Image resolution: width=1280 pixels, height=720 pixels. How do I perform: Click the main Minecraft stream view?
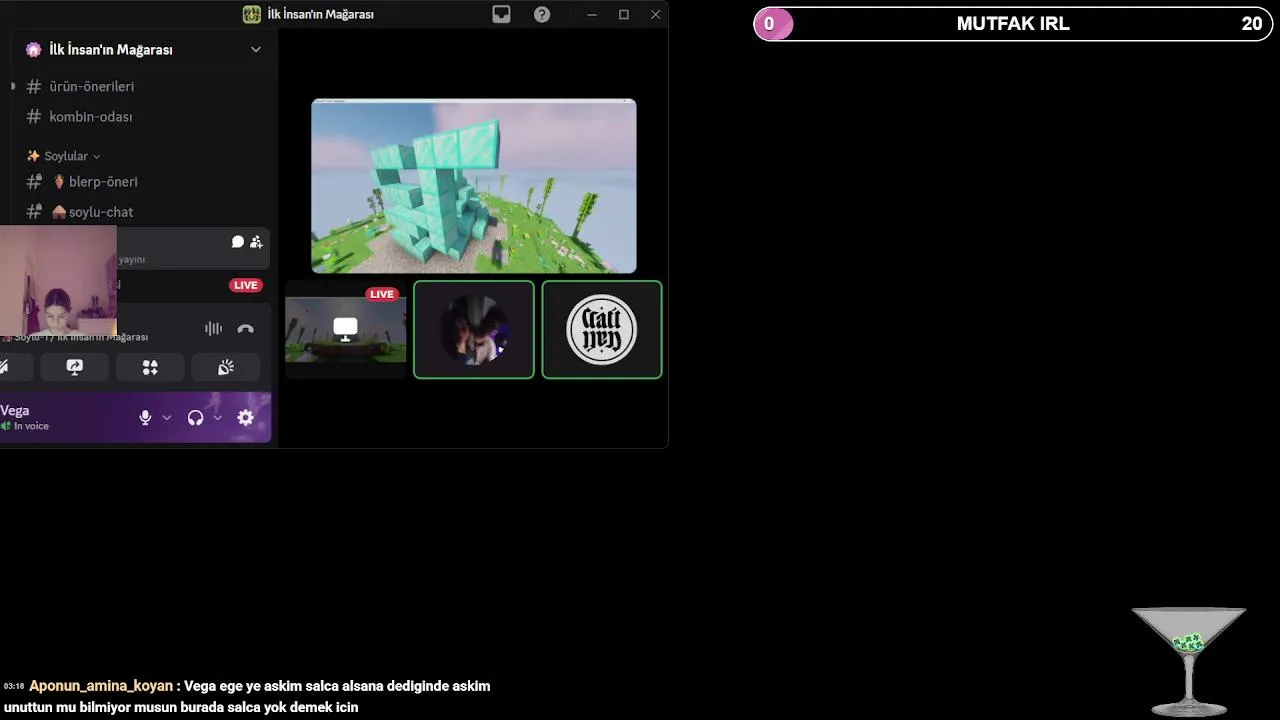(474, 186)
